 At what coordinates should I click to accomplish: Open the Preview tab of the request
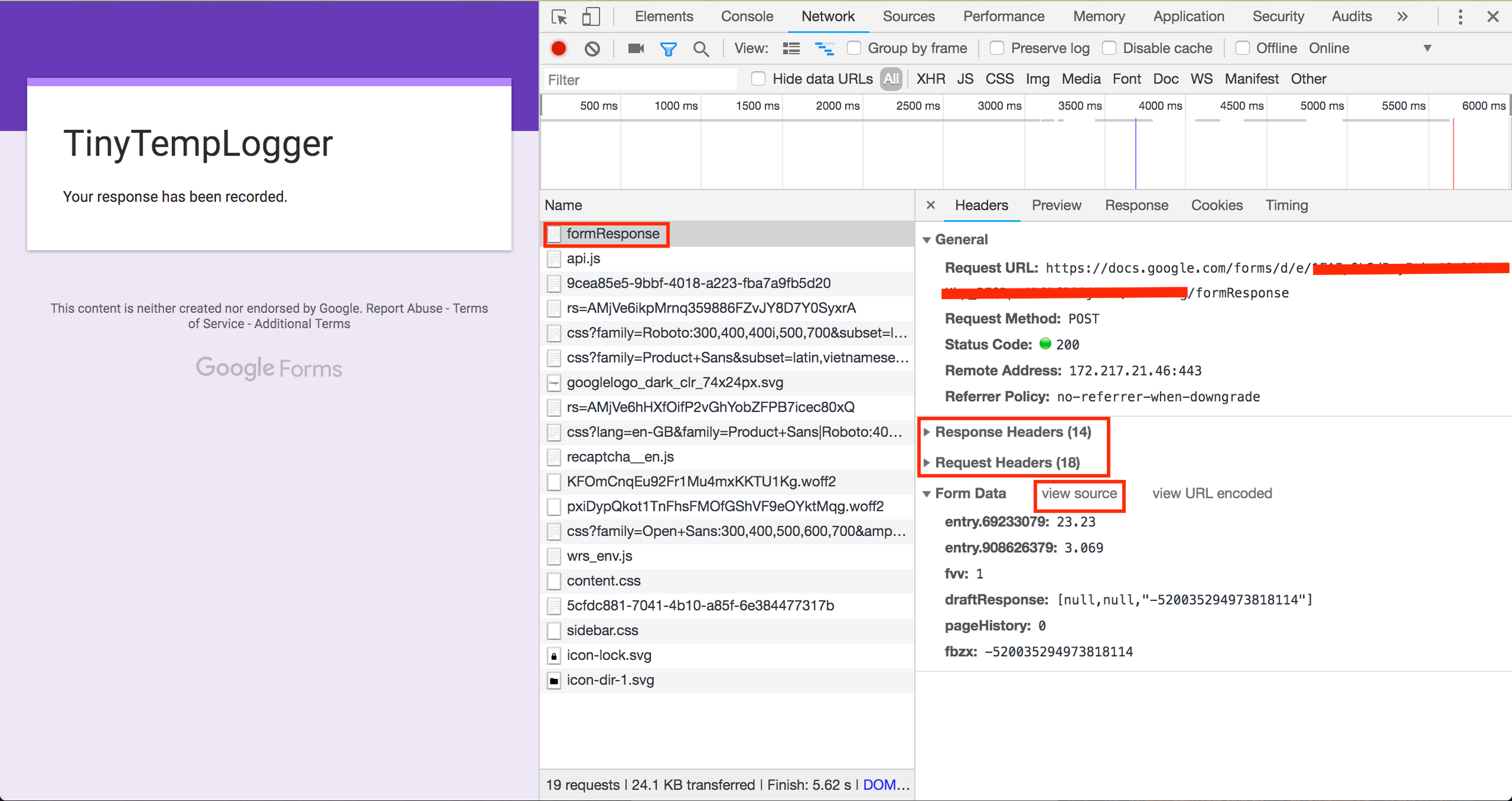[1056, 205]
